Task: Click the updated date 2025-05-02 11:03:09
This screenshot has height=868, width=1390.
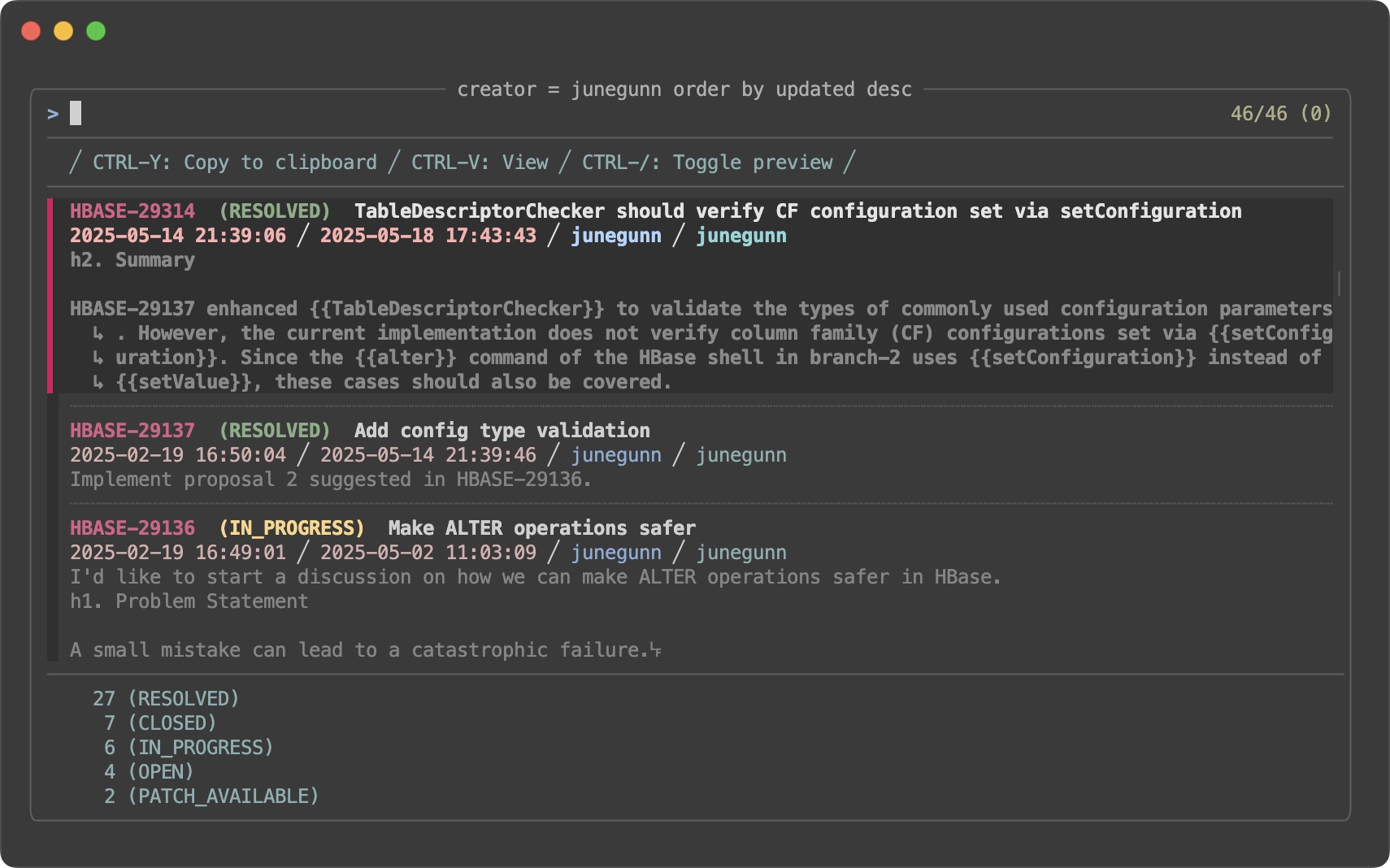Action: (428, 553)
